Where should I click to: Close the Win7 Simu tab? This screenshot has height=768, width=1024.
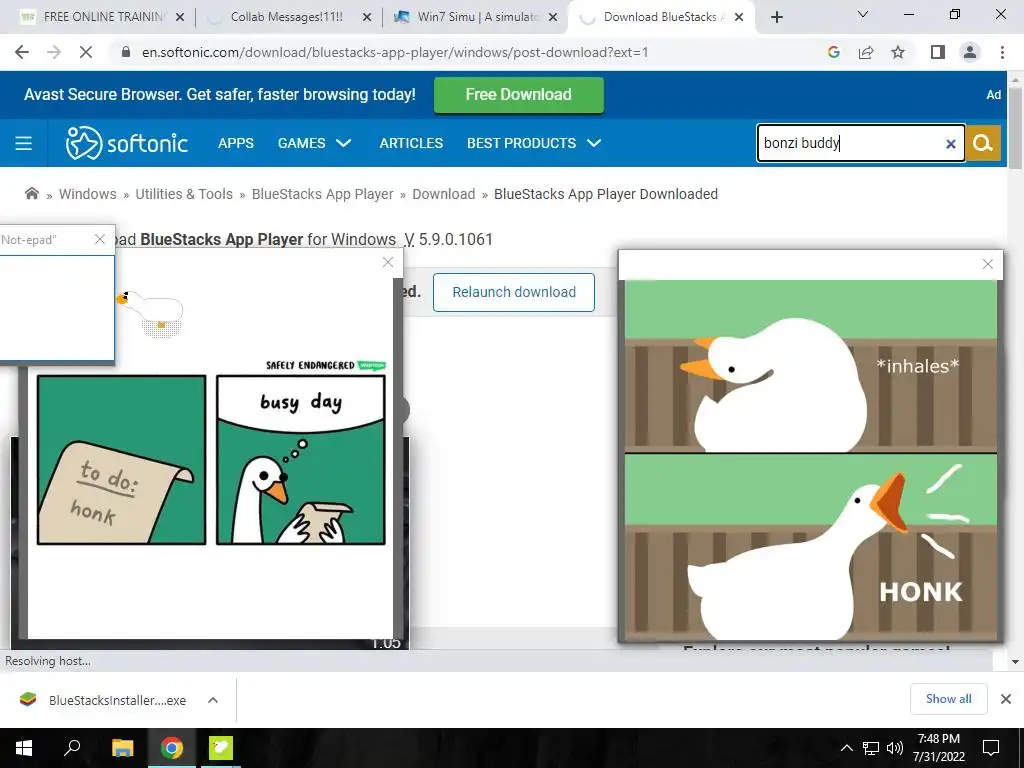coord(553,17)
